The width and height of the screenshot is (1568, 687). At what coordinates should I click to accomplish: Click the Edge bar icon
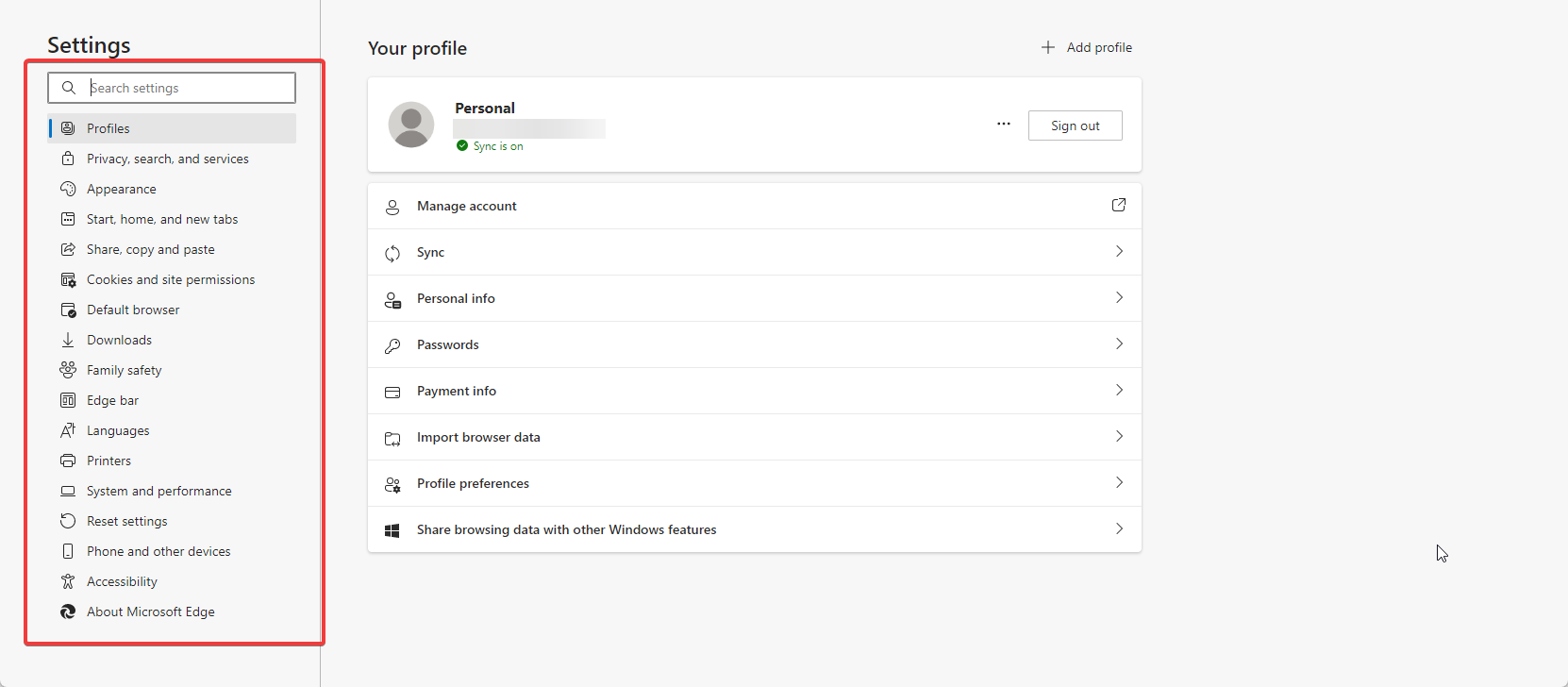(68, 400)
